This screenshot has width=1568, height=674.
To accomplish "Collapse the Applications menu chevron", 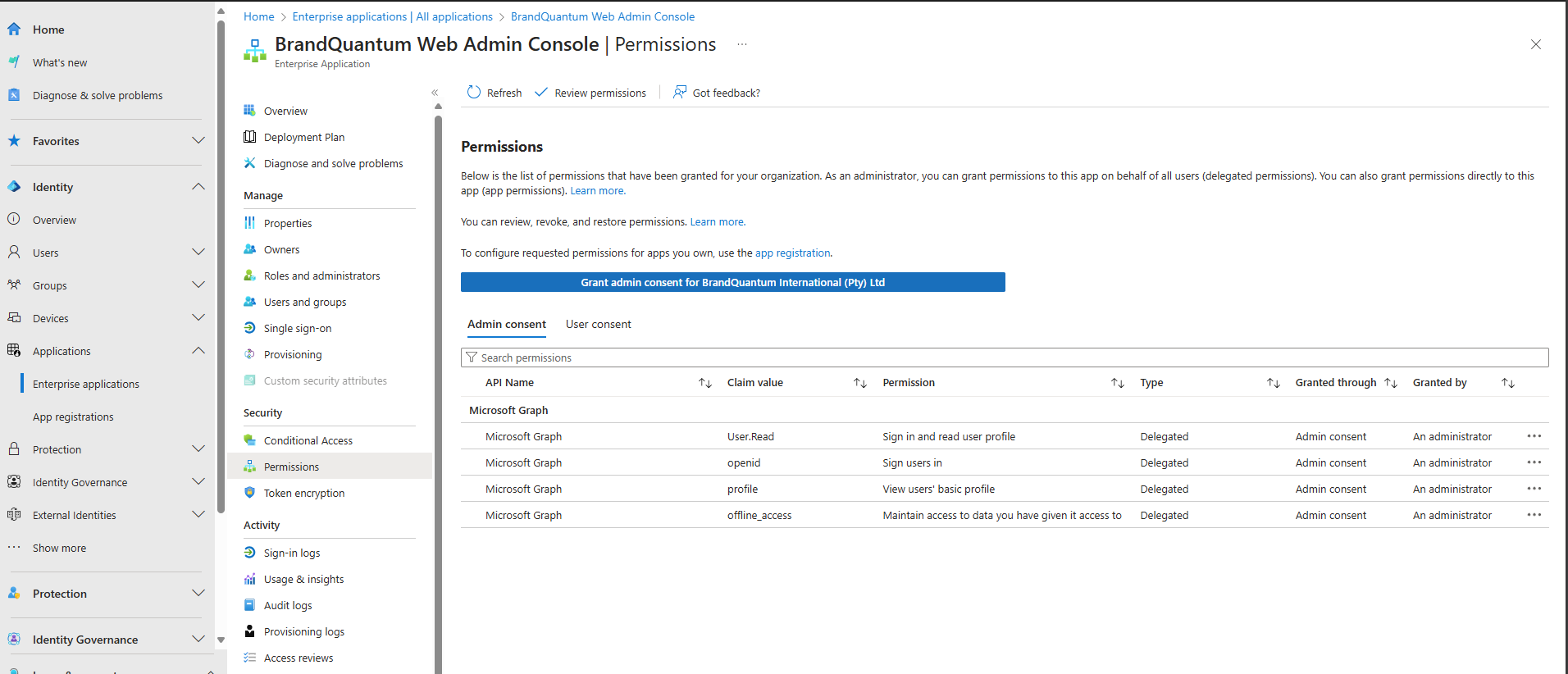I will [x=198, y=350].
